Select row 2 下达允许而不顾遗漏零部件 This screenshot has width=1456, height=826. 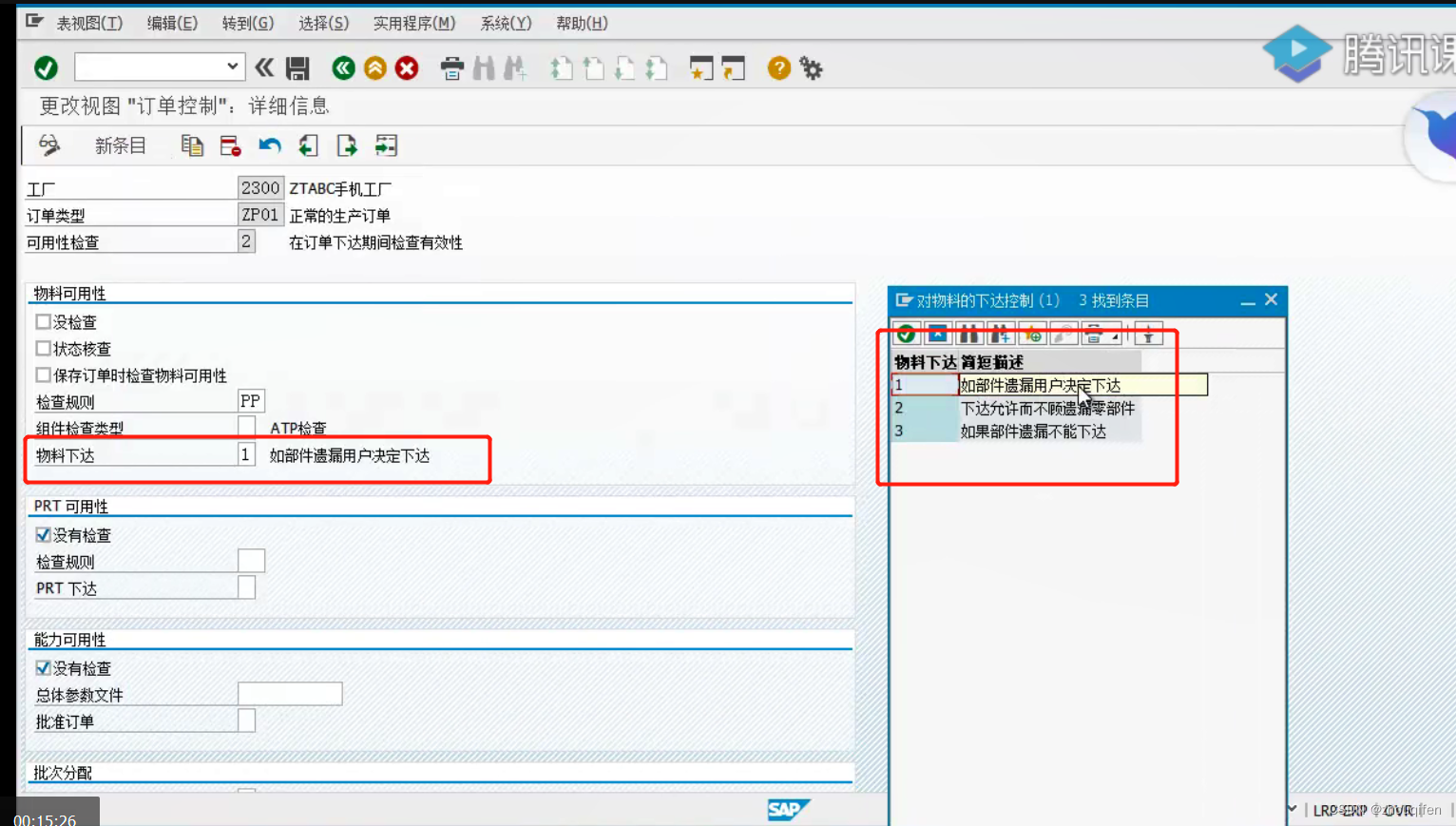[x=1016, y=408]
